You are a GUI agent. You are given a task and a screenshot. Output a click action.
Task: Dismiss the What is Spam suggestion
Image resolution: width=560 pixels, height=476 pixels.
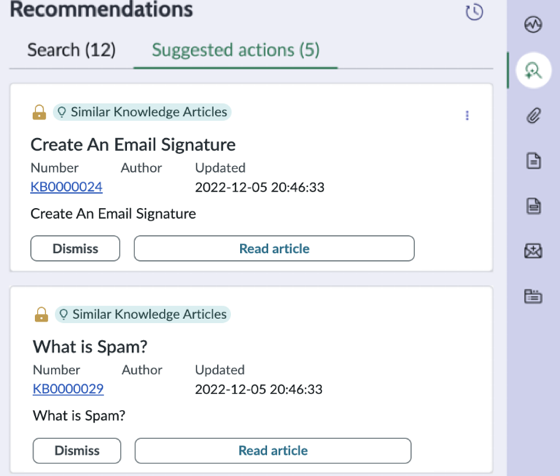(77, 451)
